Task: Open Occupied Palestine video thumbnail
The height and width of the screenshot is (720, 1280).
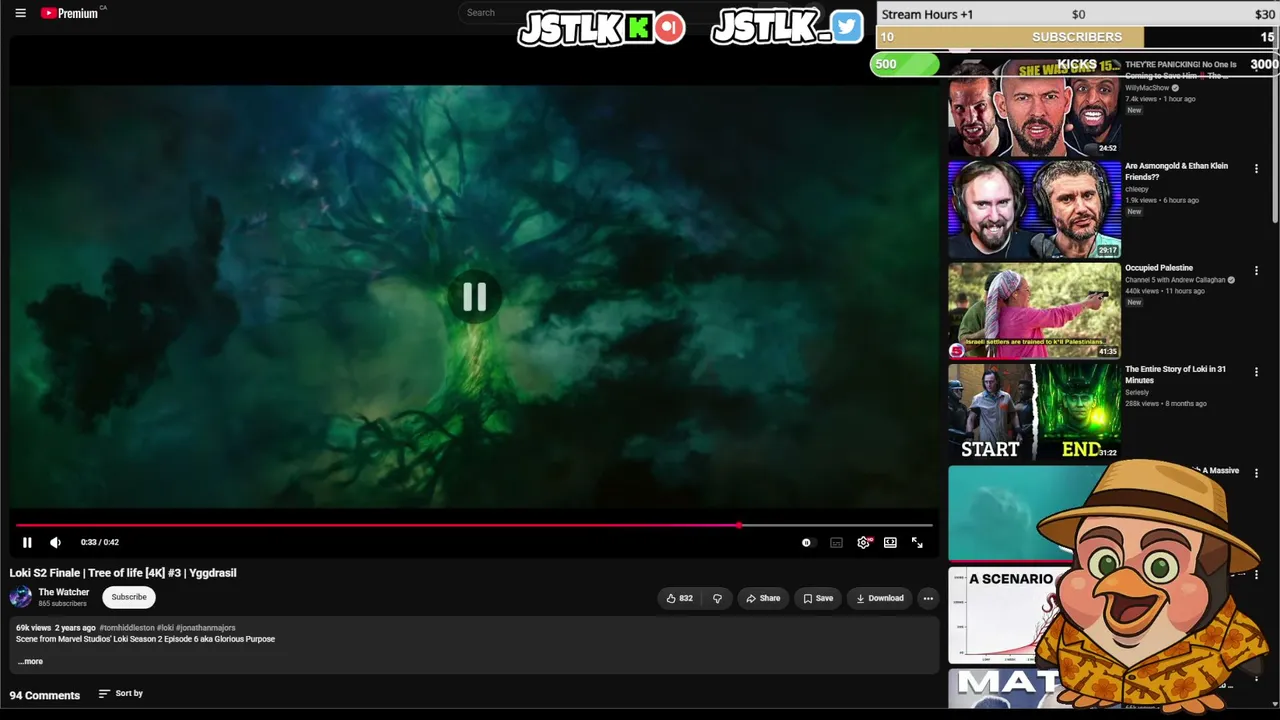Action: coord(1034,311)
